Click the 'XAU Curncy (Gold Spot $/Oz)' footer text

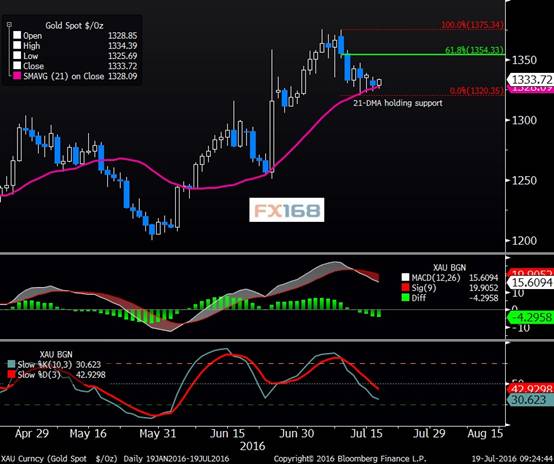tap(59, 459)
